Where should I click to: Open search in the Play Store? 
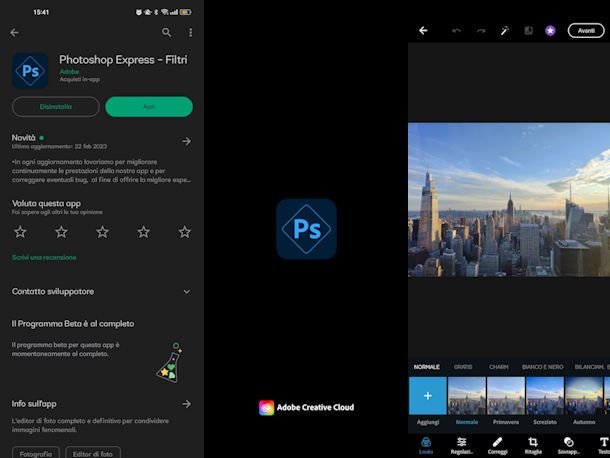167,32
